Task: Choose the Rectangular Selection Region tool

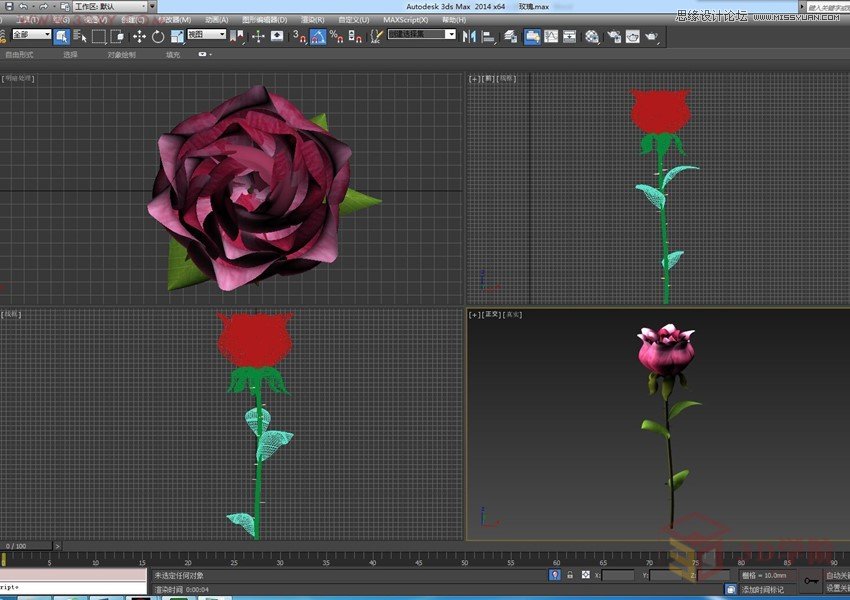Action: [x=99, y=37]
